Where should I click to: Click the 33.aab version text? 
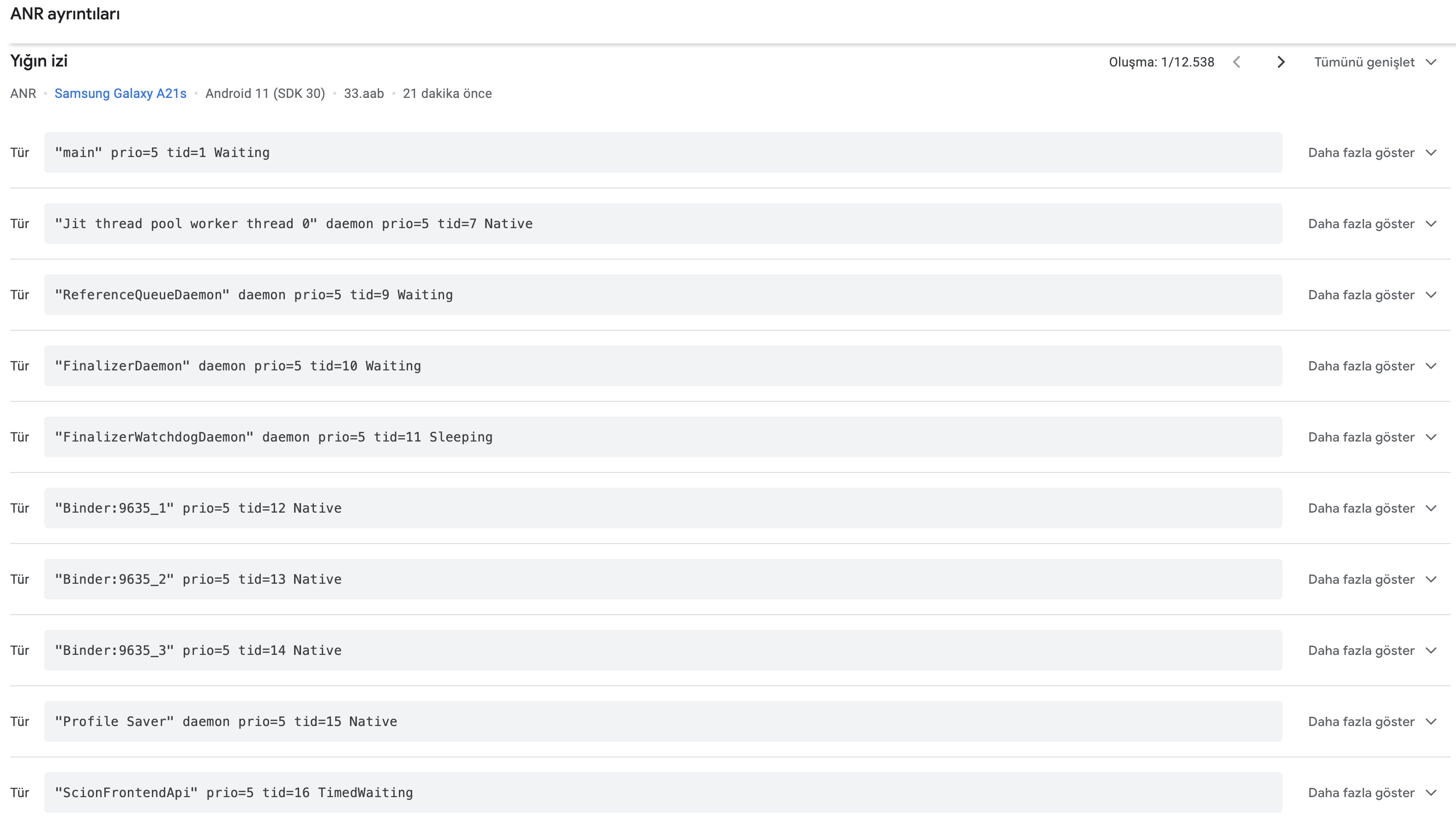[x=364, y=93]
